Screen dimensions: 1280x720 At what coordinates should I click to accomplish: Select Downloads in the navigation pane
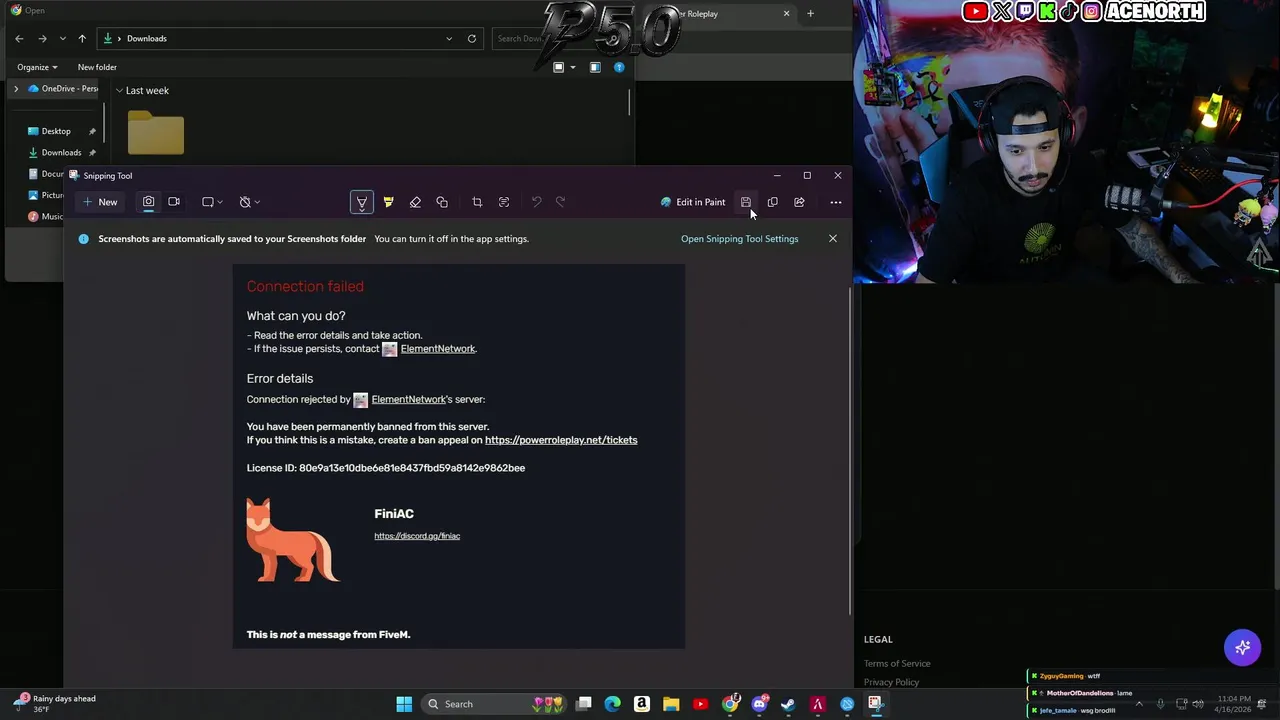tap(61, 153)
